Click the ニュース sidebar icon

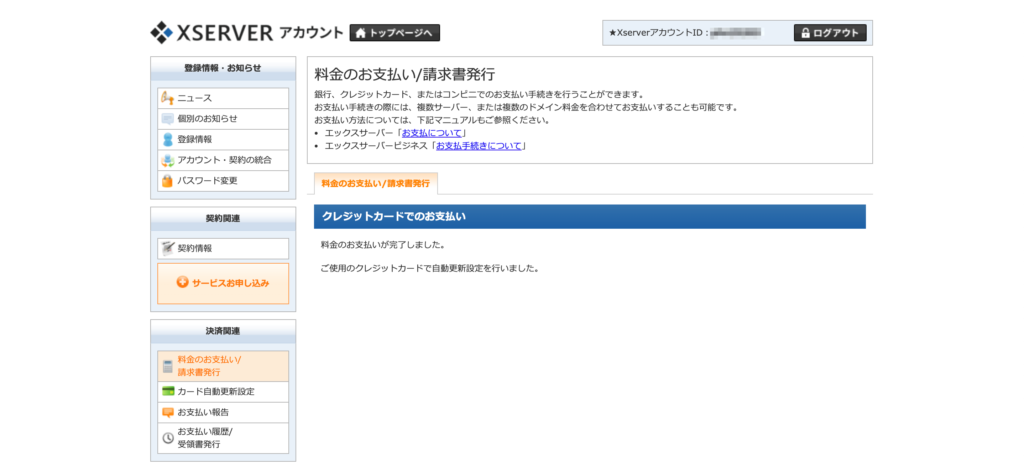pos(167,98)
